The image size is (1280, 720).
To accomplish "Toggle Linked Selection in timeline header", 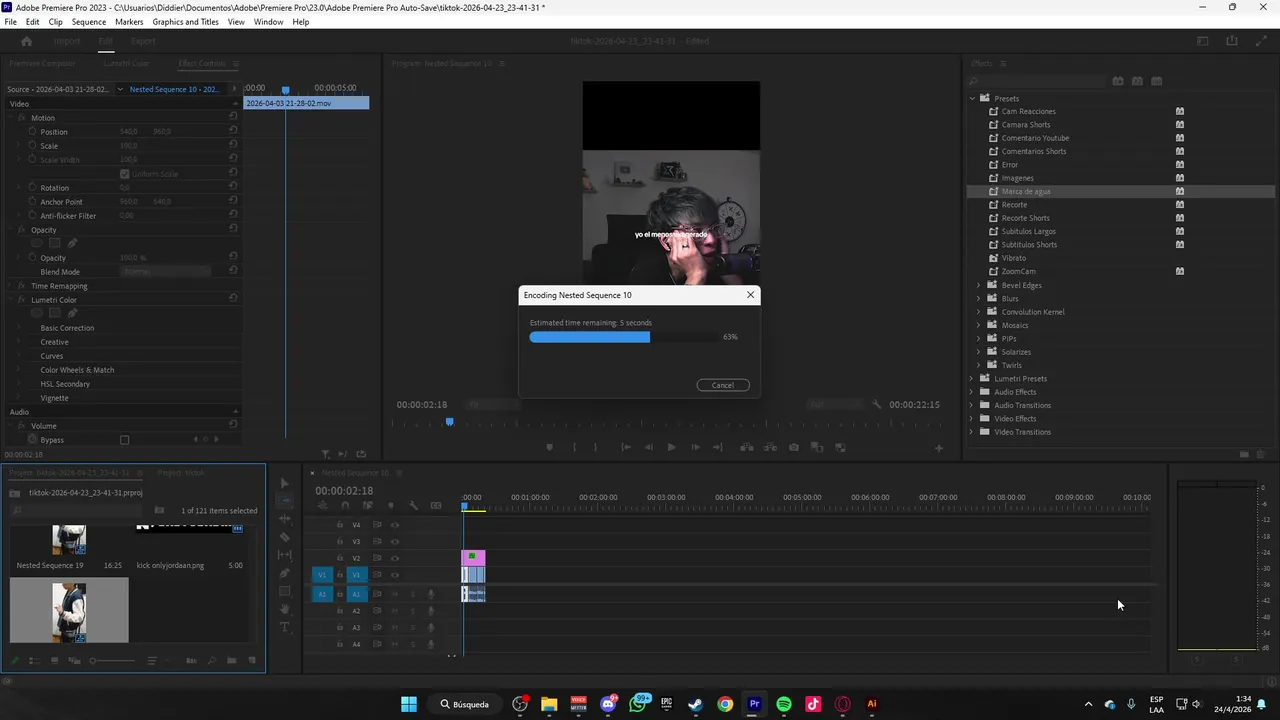I will (x=367, y=506).
